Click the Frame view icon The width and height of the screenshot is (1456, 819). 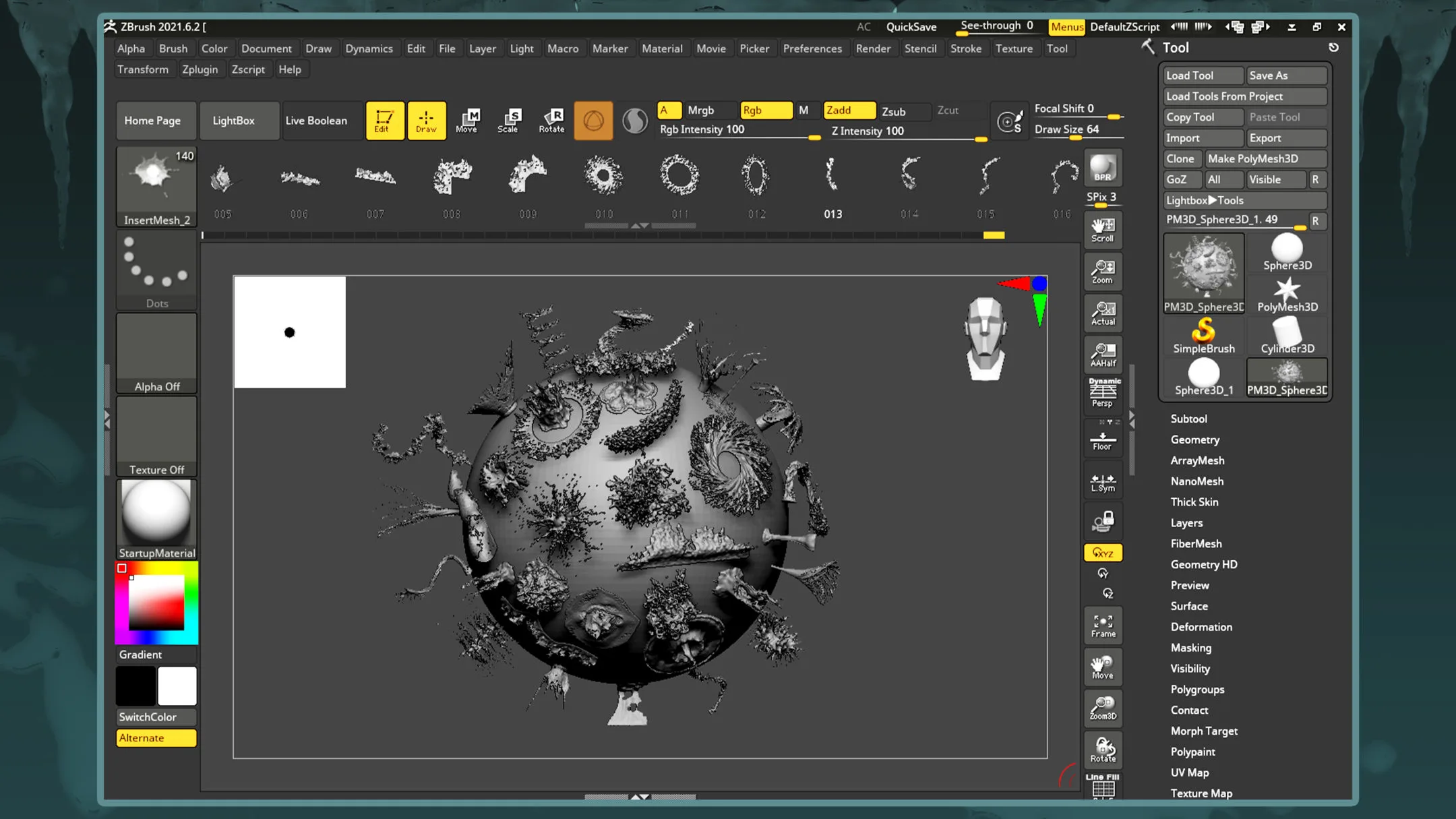click(x=1103, y=625)
